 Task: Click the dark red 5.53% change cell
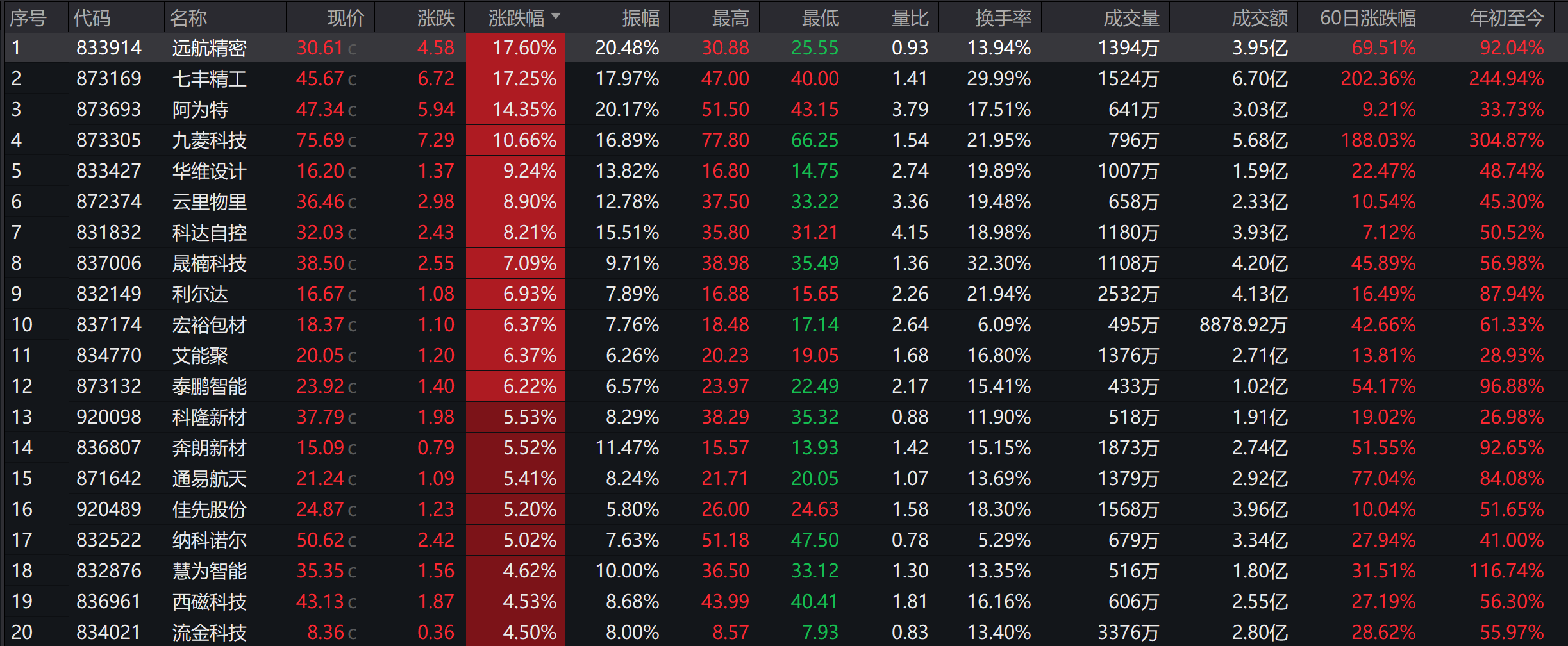click(516, 417)
